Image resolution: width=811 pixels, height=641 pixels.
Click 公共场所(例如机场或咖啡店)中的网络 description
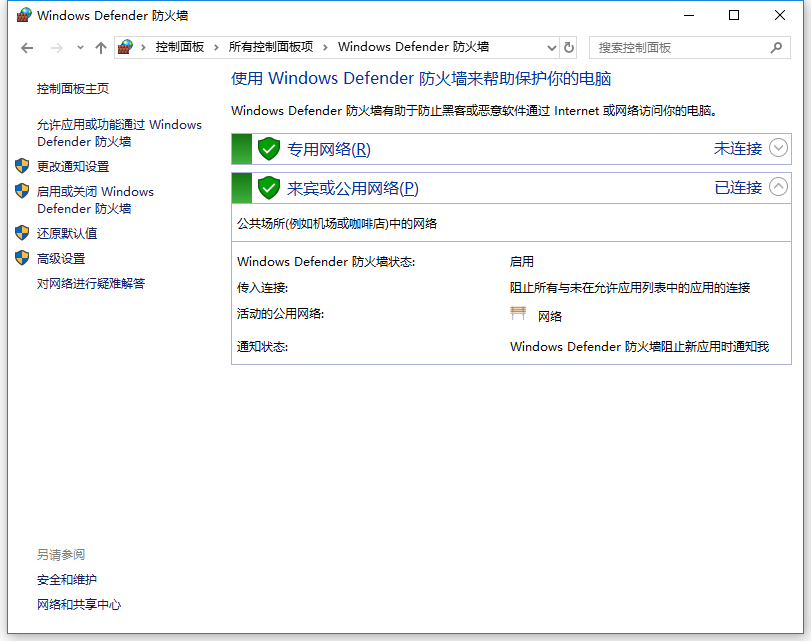337,223
